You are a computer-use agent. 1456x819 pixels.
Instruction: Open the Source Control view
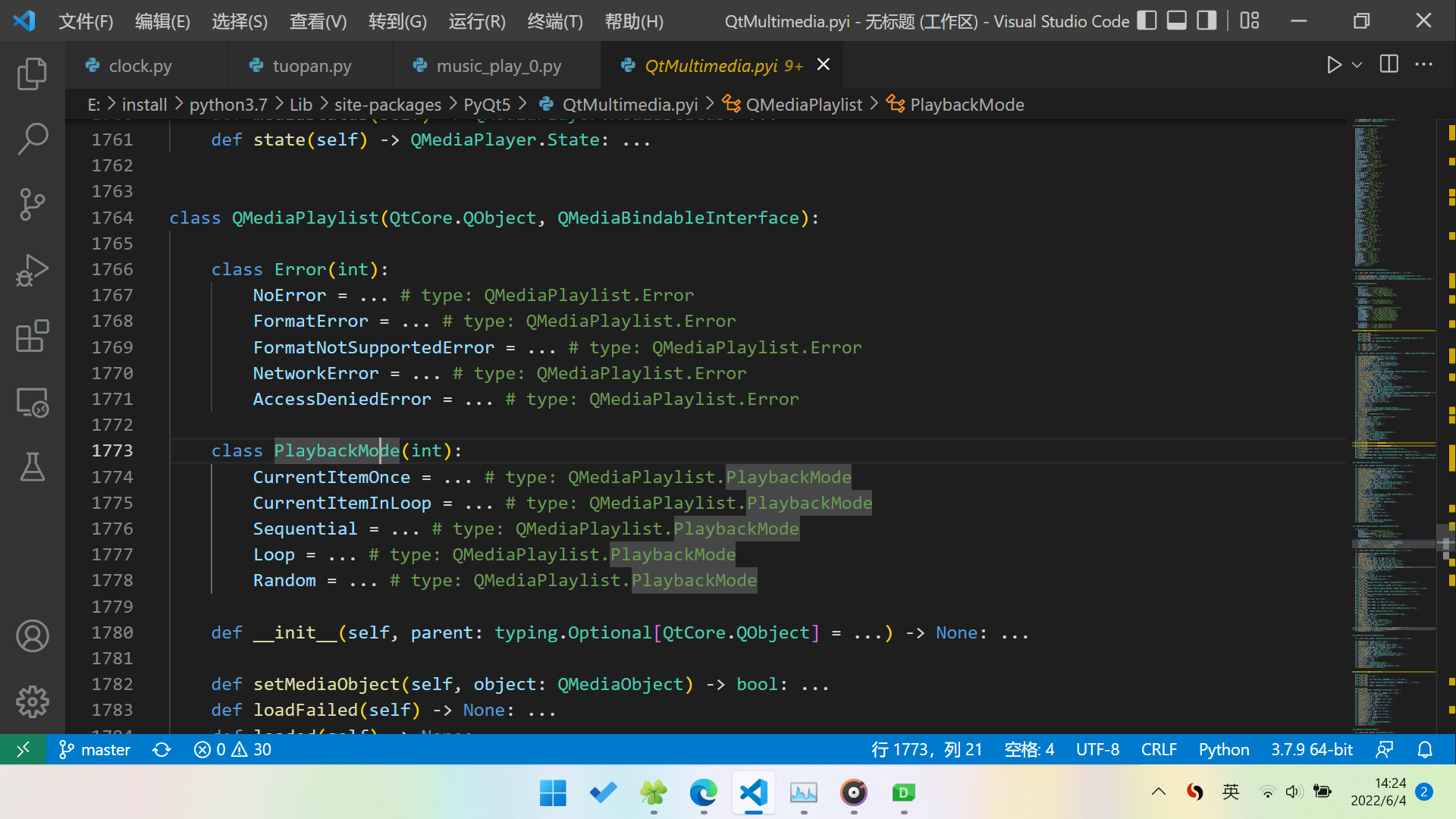(32, 204)
